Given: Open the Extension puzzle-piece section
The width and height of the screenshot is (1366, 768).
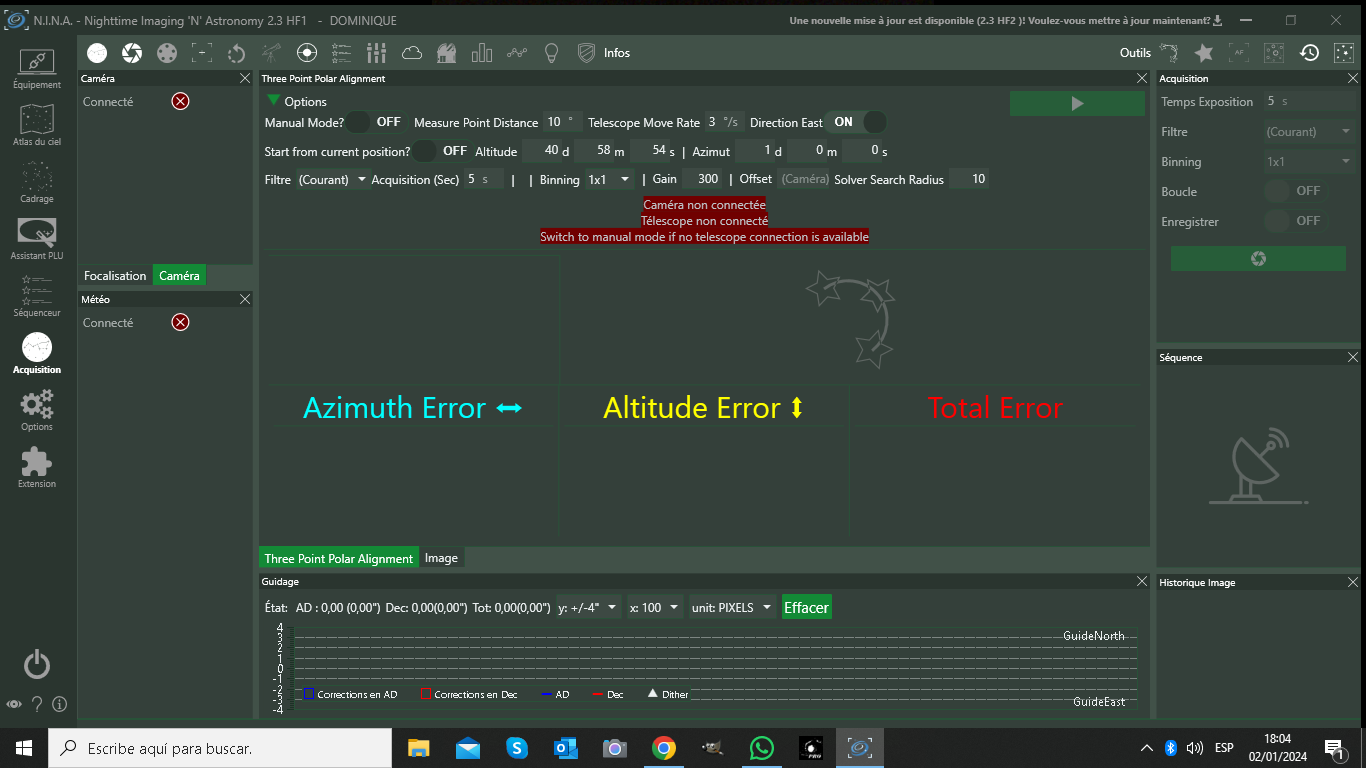Looking at the screenshot, I should [x=37, y=467].
